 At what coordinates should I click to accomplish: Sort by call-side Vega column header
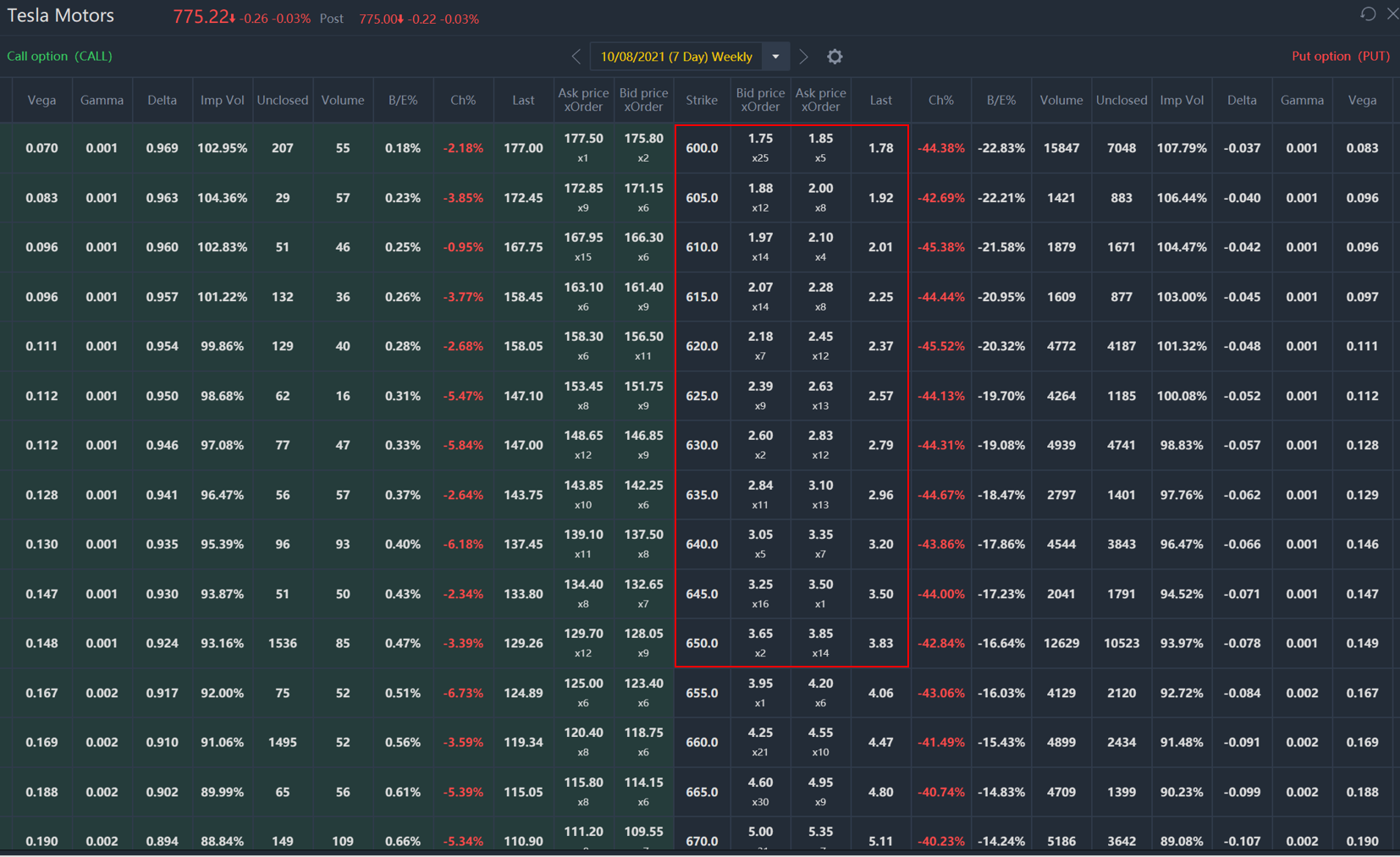click(41, 100)
